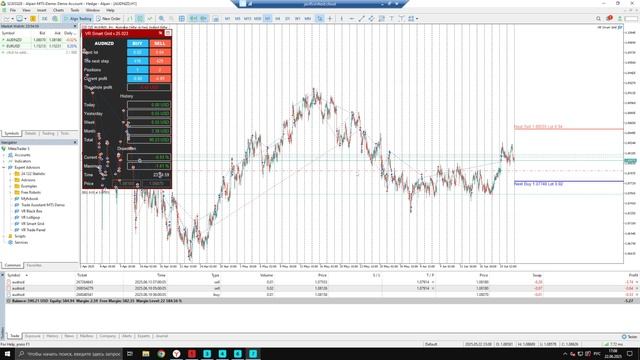Select EURUSD in Market Watch
The image size is (640, 360).
click(14, 46)
